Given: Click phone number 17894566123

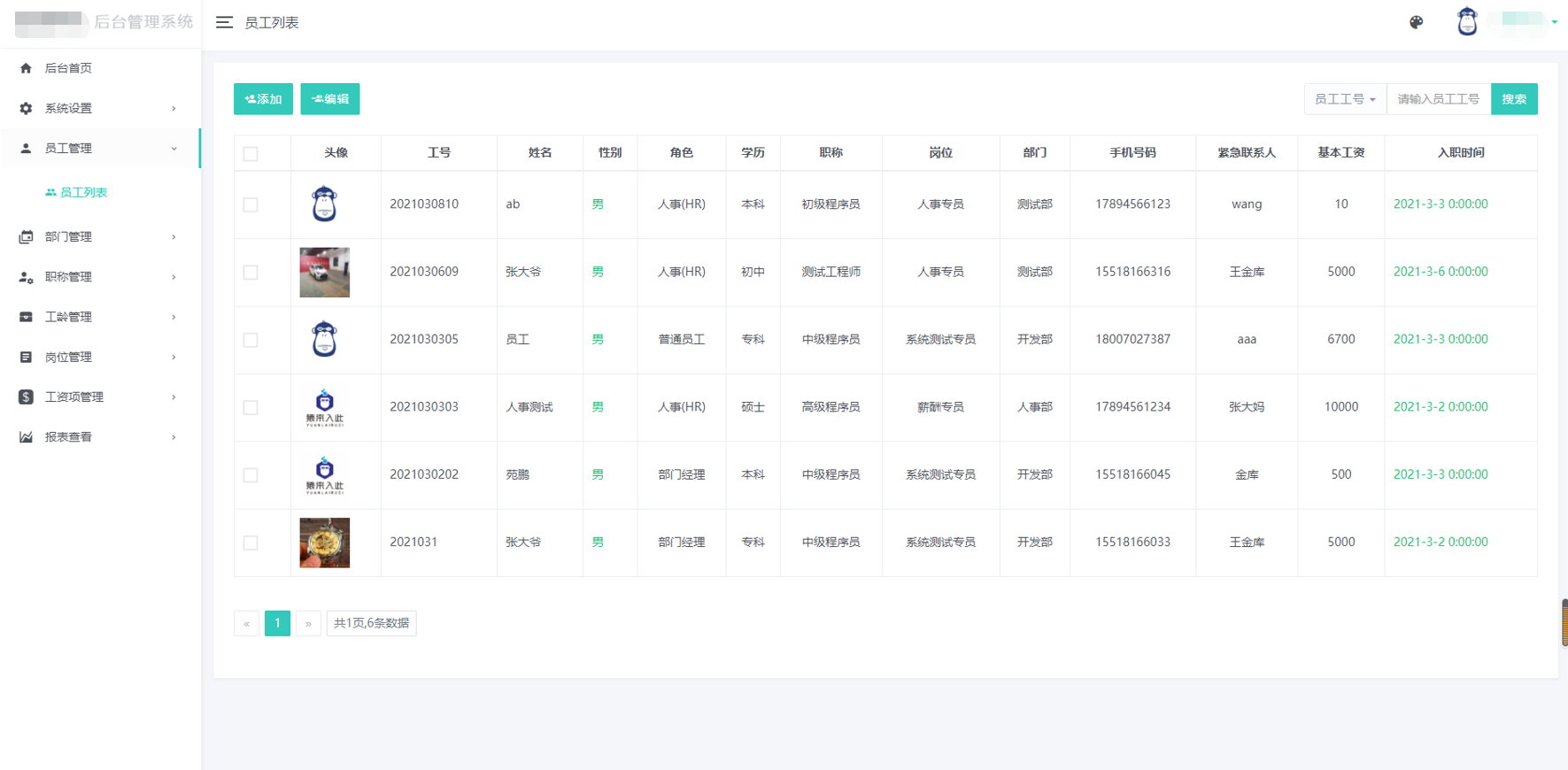Looking at the screenshot, I should click(1132, 204).
